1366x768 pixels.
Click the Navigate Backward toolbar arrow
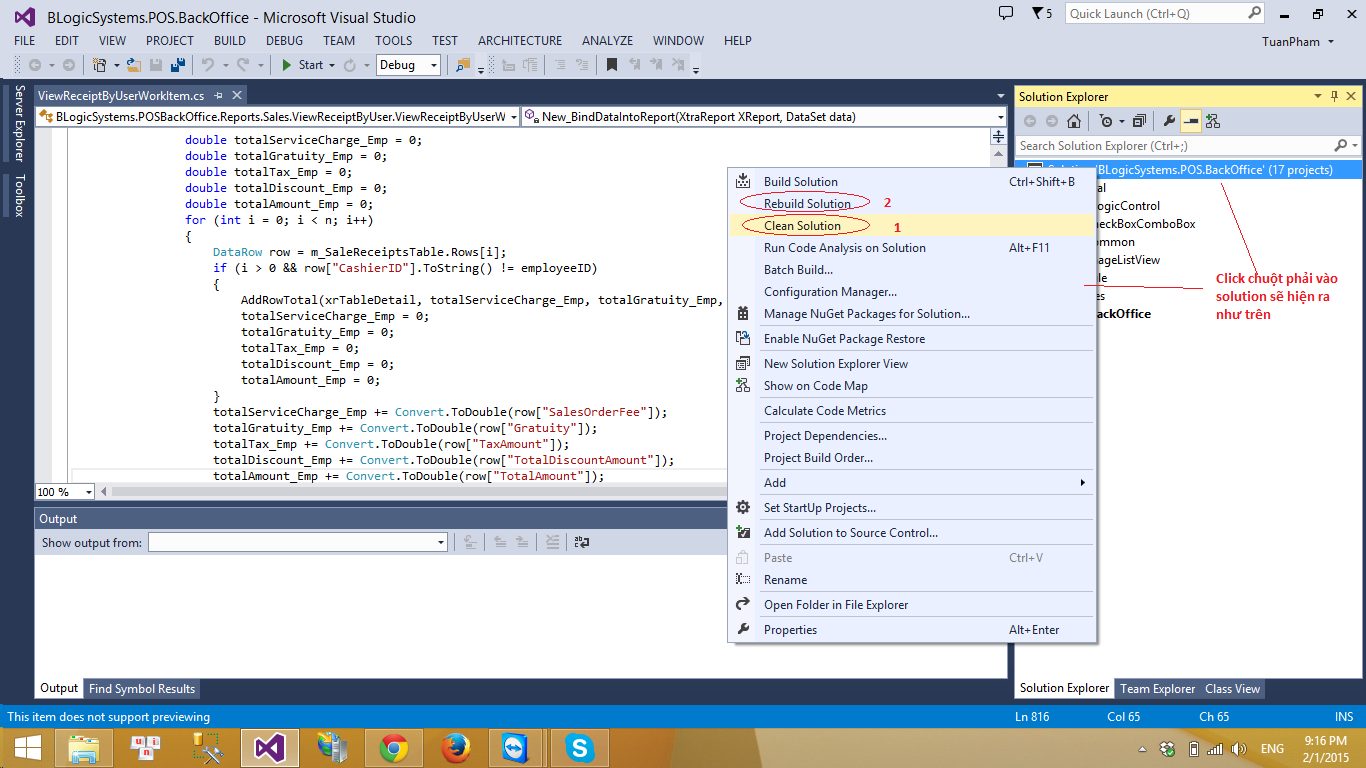pyautogui.click(x=35, y=65)
